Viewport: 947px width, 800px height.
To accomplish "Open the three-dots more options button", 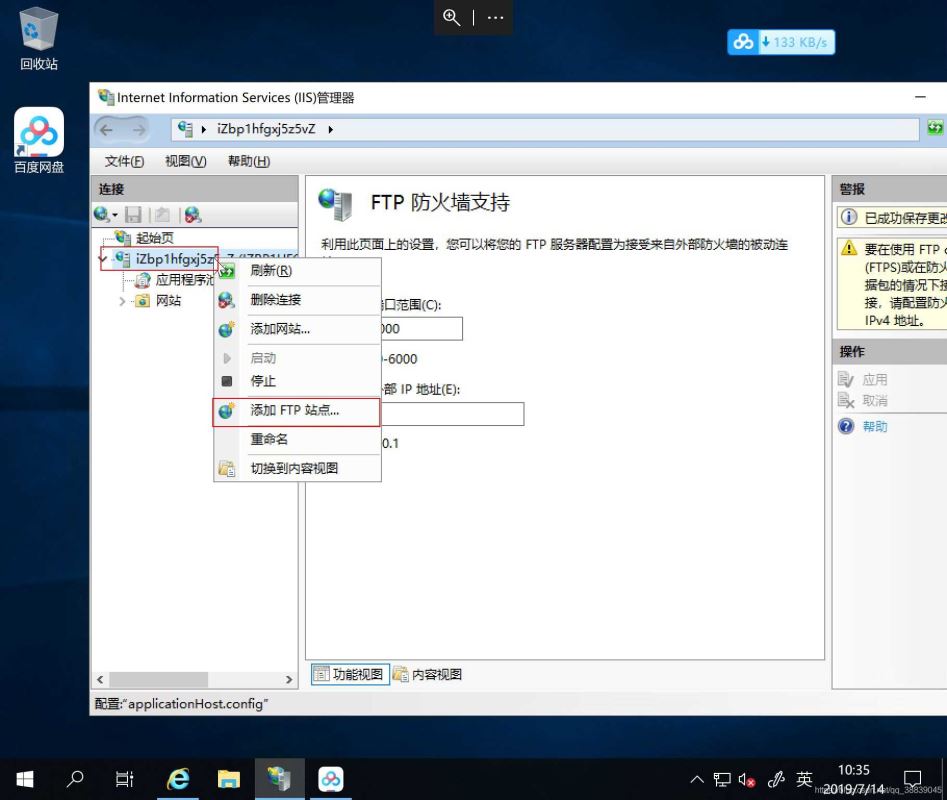I will click(495, 18).
